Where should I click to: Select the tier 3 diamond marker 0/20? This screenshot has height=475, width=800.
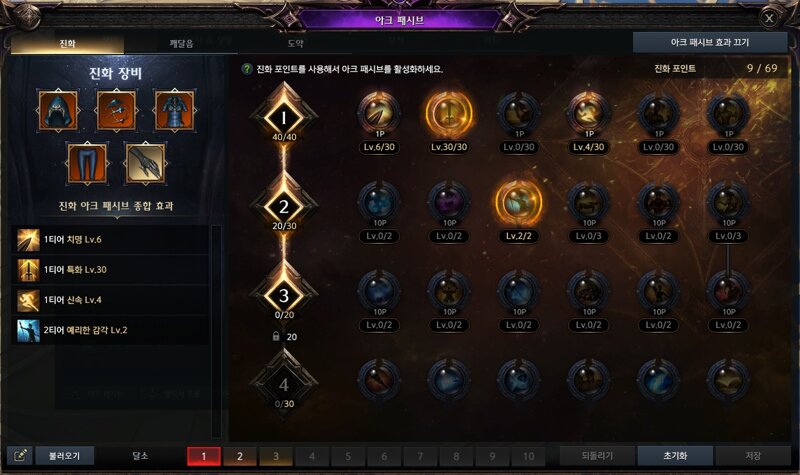284,295
